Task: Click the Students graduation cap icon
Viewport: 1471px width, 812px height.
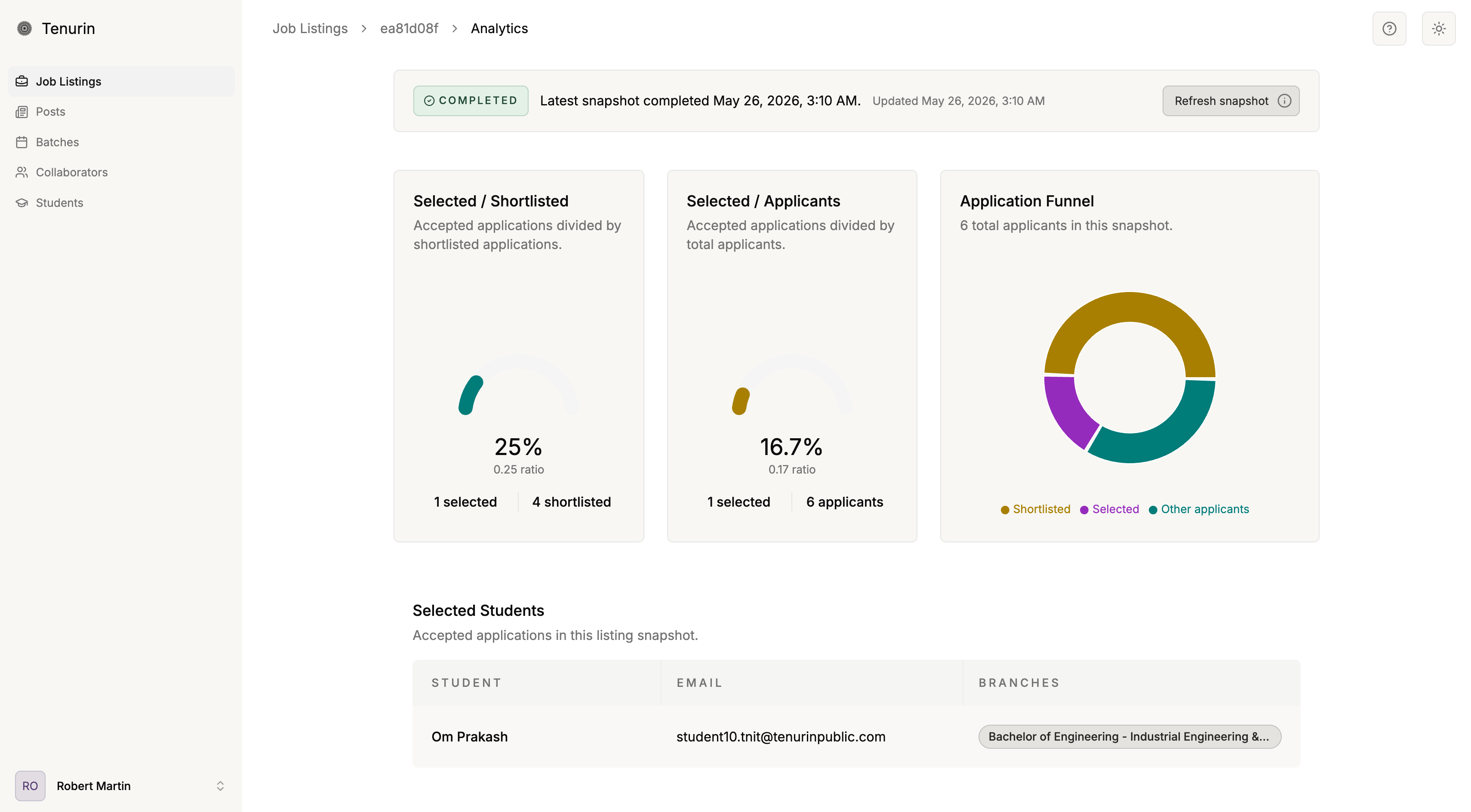Action: click(22, 203)
